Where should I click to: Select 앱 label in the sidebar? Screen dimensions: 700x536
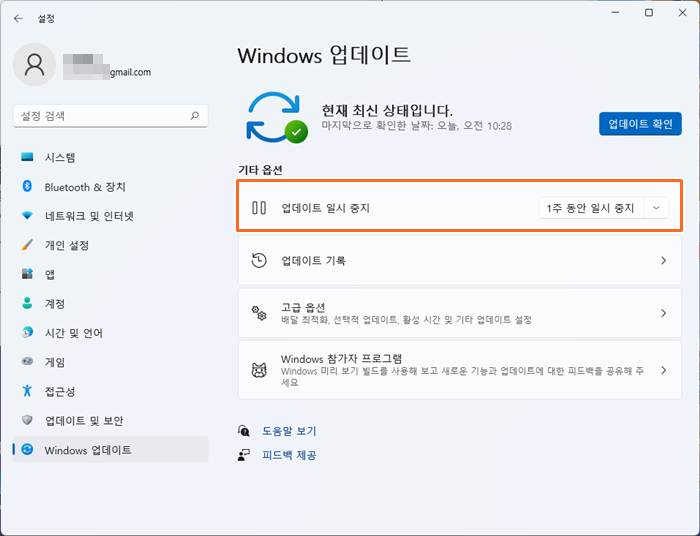point(50,274)
